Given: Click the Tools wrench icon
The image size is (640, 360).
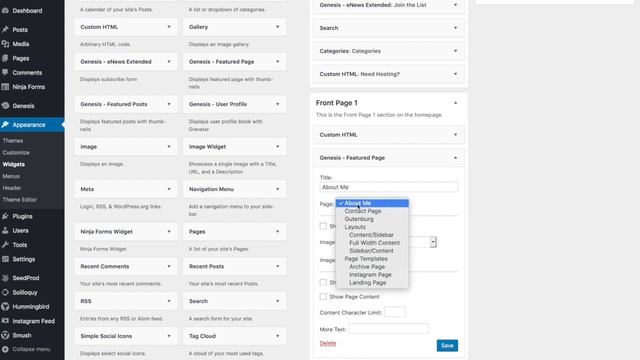Looking at the screenshot, I should point(5,244).
